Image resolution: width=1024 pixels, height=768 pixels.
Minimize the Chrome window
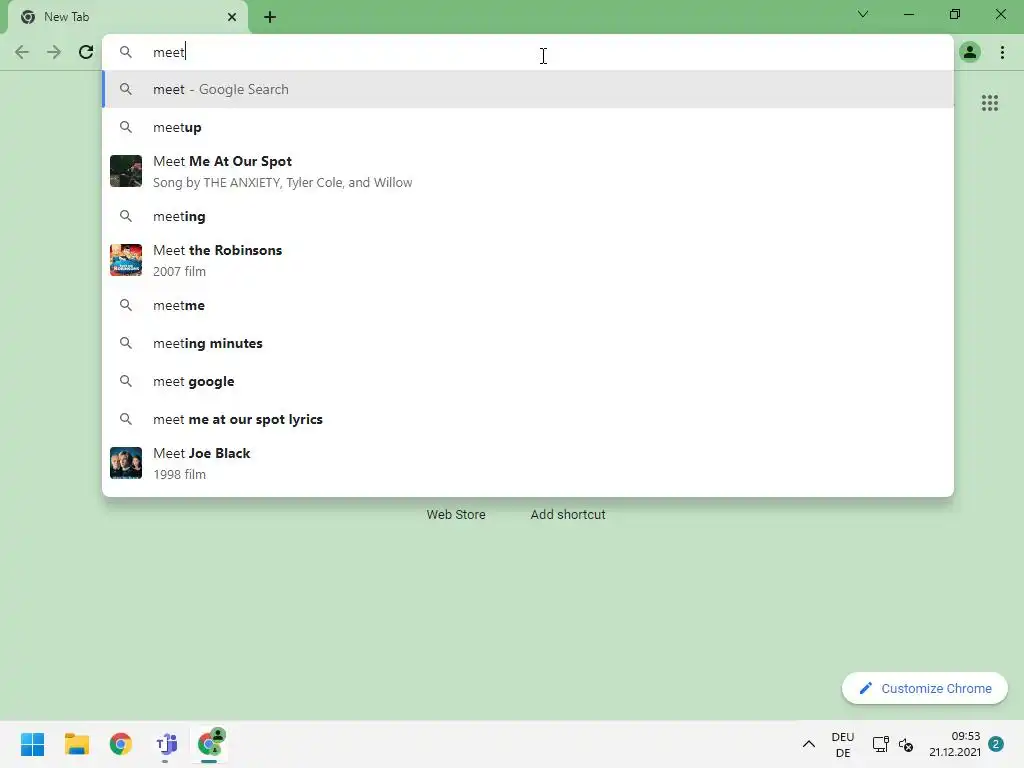pos(908,14)
